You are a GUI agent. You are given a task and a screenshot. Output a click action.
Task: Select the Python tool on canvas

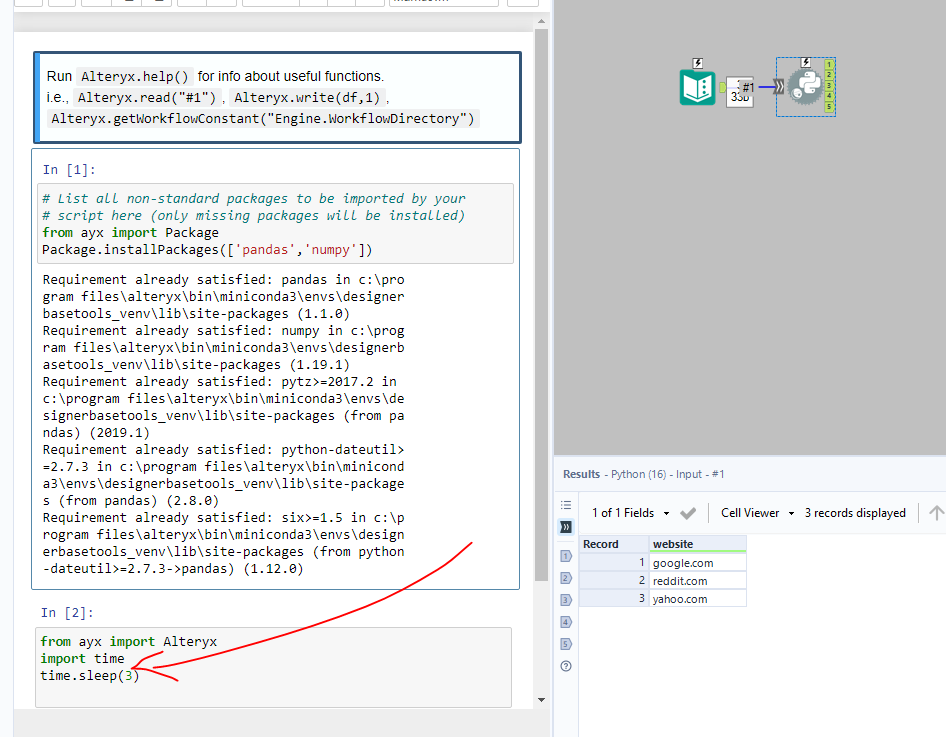click(805, 87)
